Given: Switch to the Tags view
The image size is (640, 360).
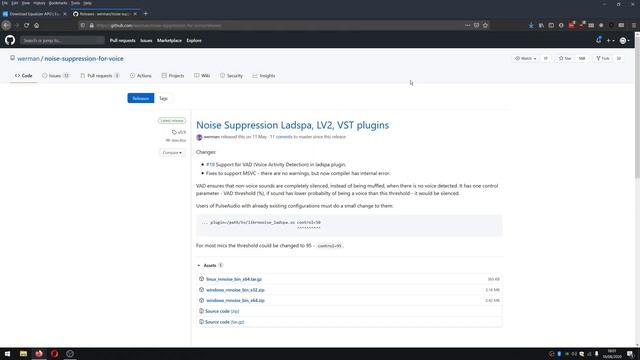Looking at the screenshot, I should 163,98.
